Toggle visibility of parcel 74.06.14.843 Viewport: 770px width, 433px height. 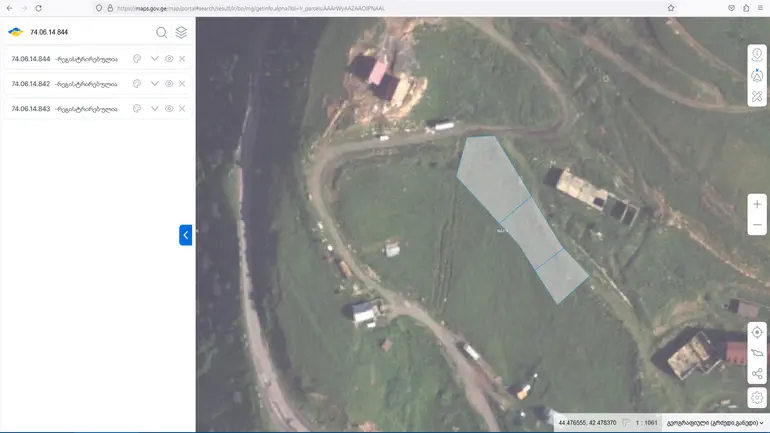tap(169, 108)
